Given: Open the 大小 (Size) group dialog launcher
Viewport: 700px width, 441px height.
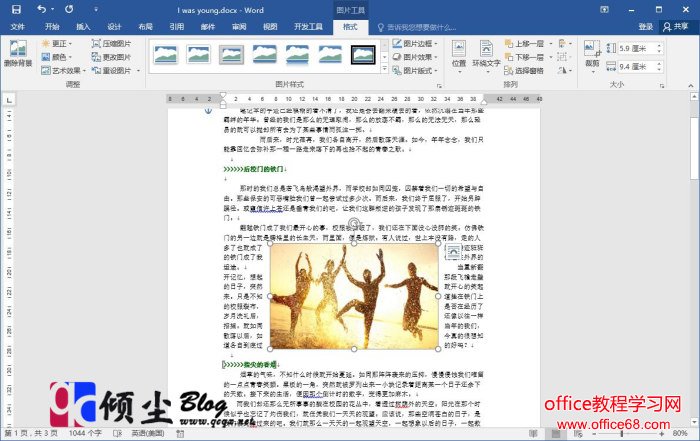Looking at the screenshot, I should (x=661, y=85).
